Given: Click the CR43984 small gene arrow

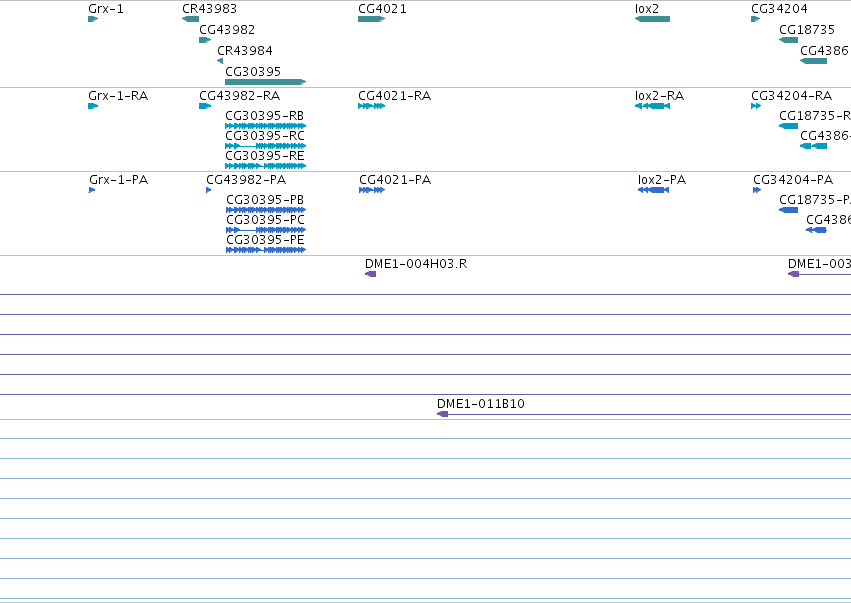Looking at the screenshot, I should (x=220, y=61).
